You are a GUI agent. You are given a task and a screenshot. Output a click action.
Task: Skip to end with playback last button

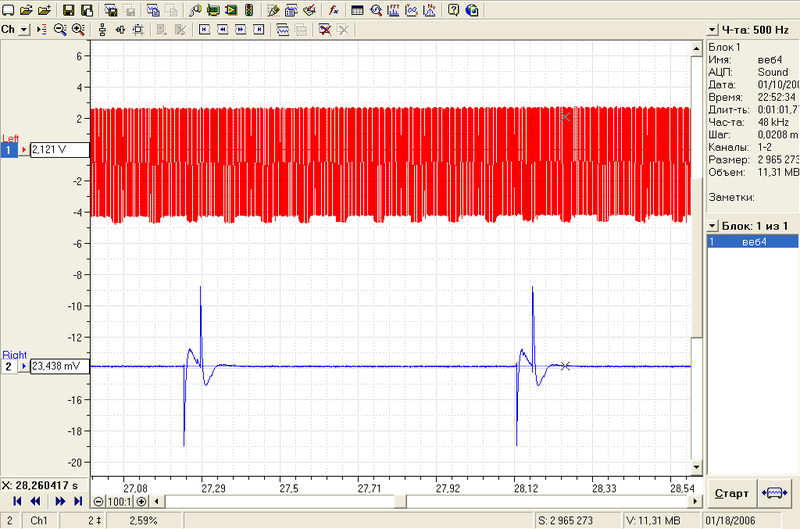coord(78,501)
